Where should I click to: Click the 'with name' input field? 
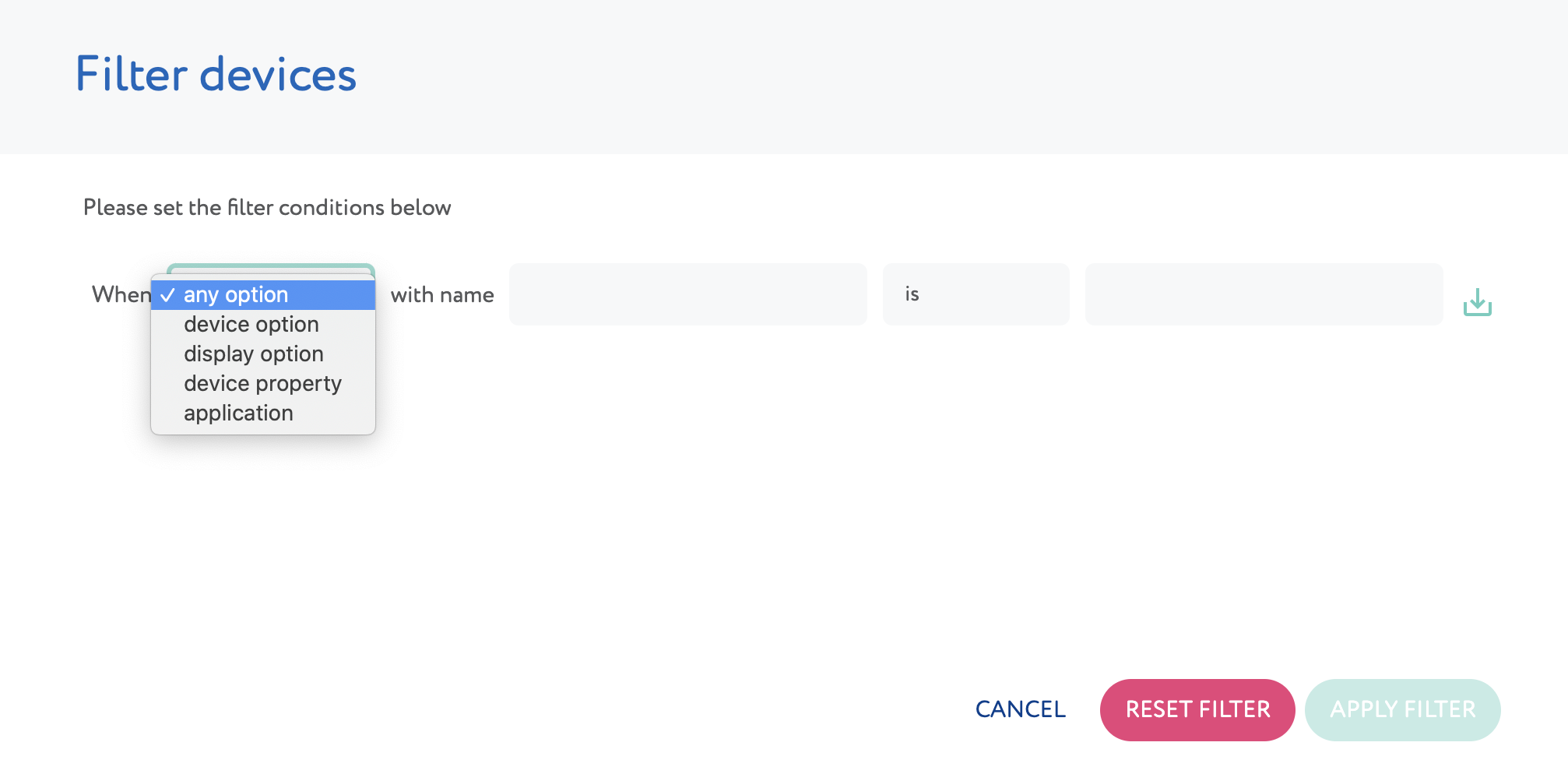point(687,294)
